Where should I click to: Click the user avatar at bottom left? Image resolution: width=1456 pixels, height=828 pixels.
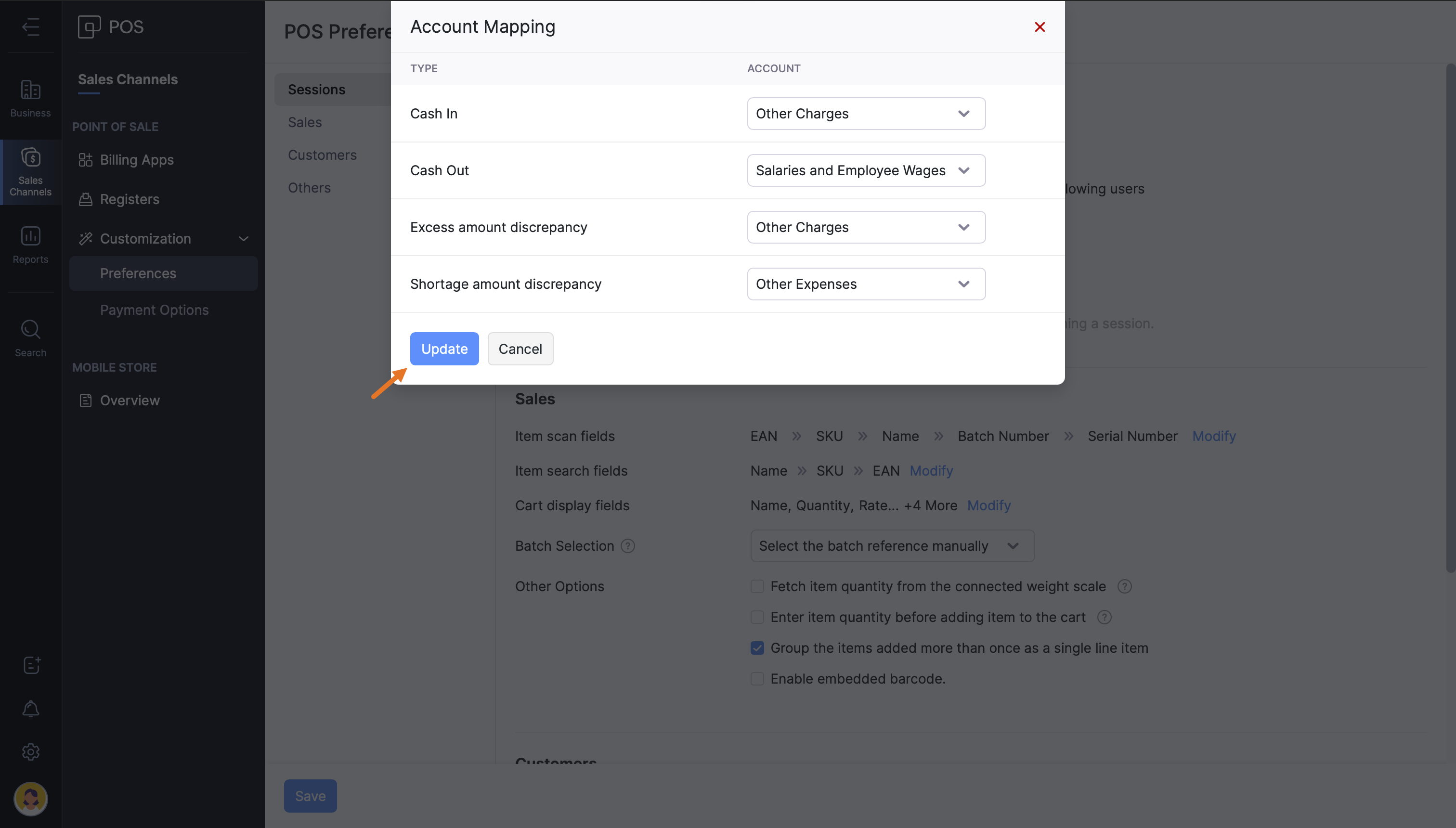pyautogui.click(x=31, y=799)
